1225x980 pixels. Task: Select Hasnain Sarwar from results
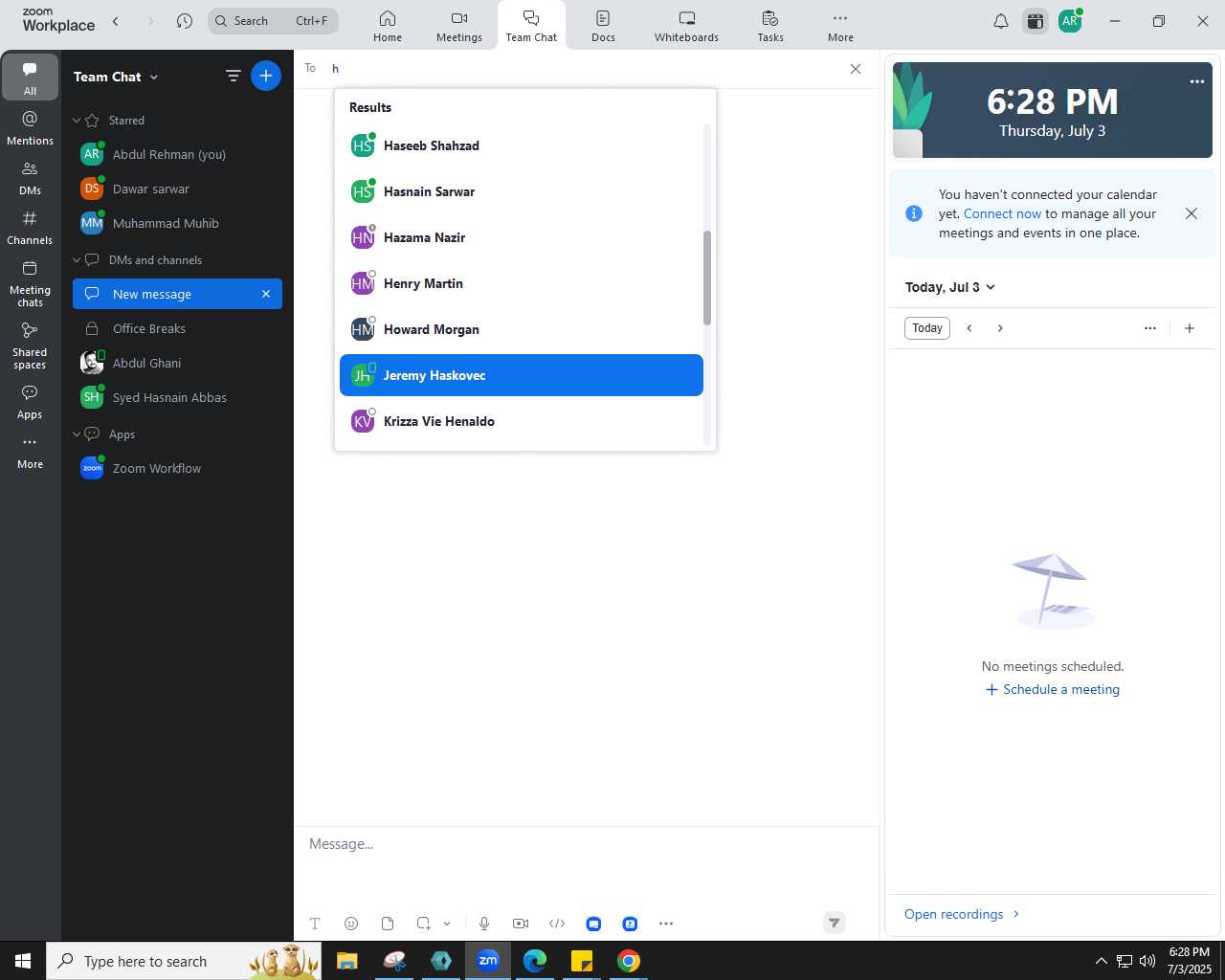pos(522,191)
